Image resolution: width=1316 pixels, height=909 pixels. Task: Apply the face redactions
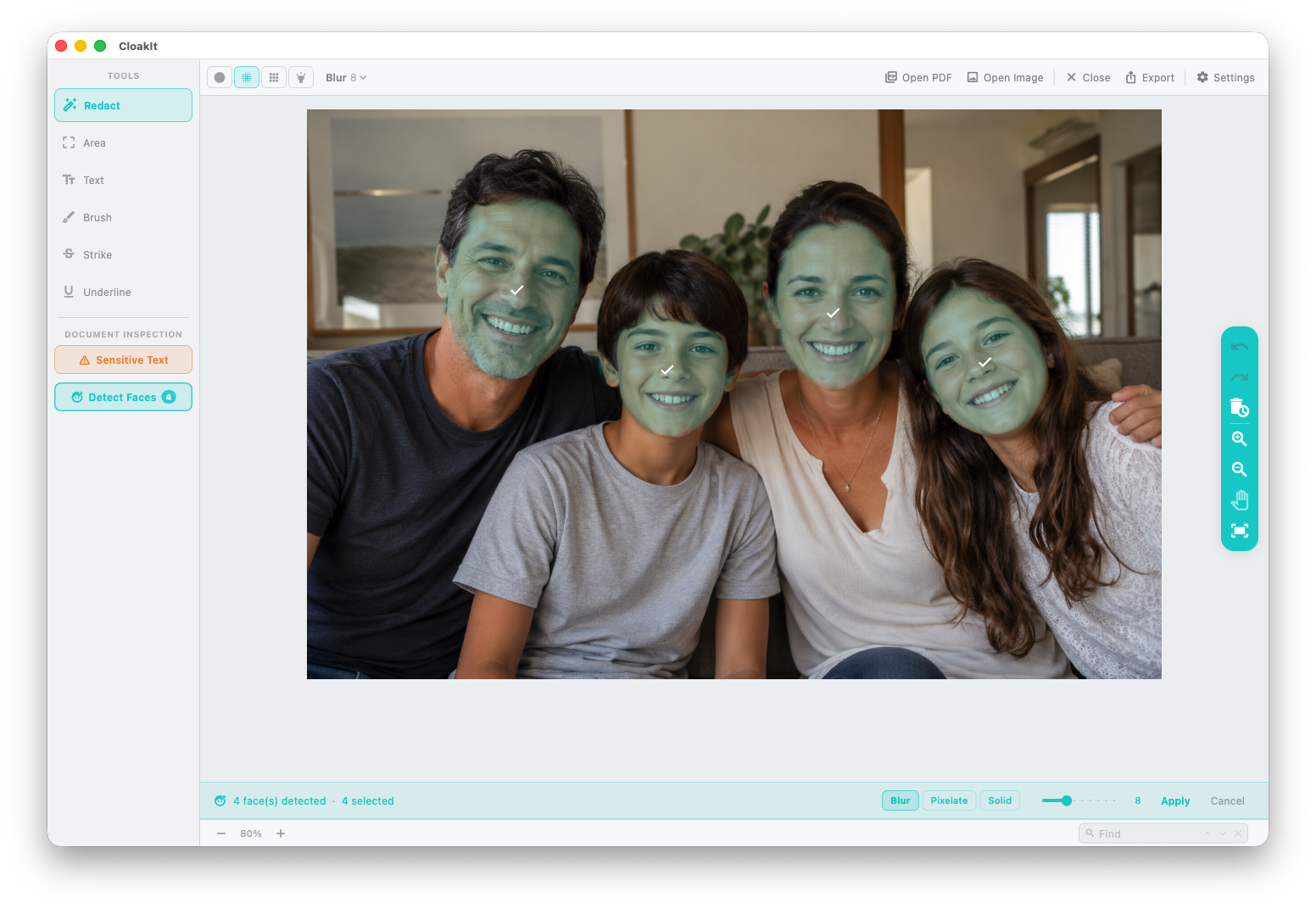pos(1175,800)
